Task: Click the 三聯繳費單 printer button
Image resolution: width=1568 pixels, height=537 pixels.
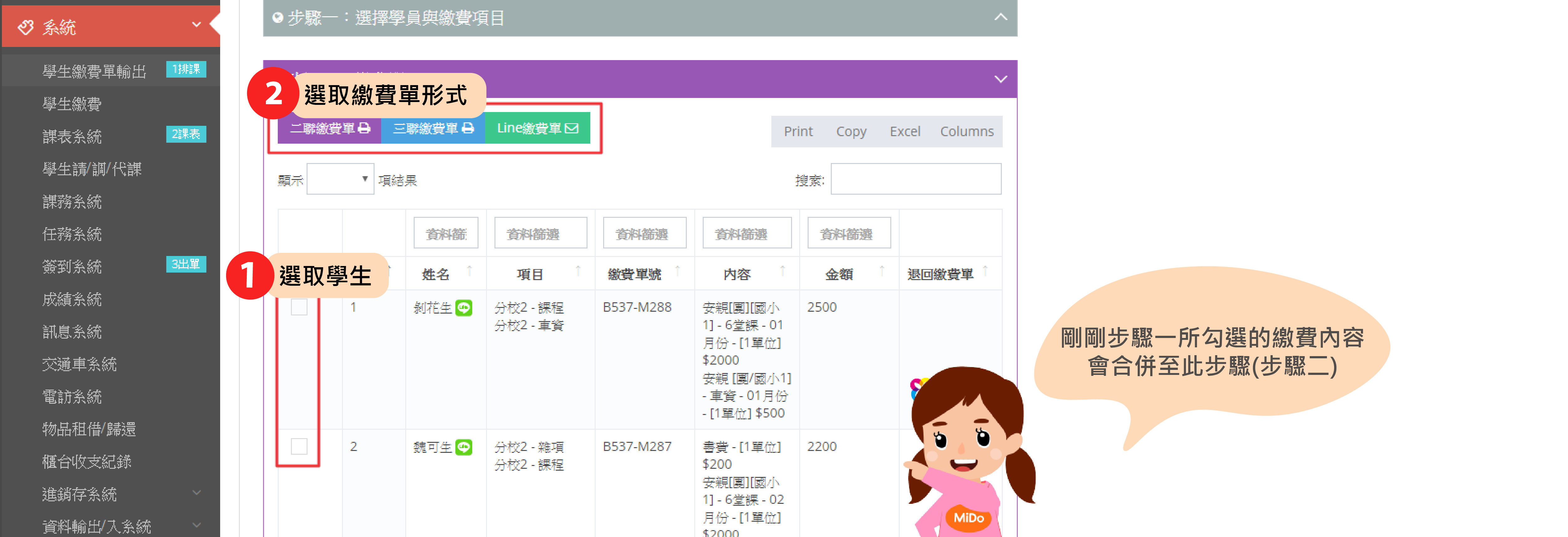Action: 433,128
